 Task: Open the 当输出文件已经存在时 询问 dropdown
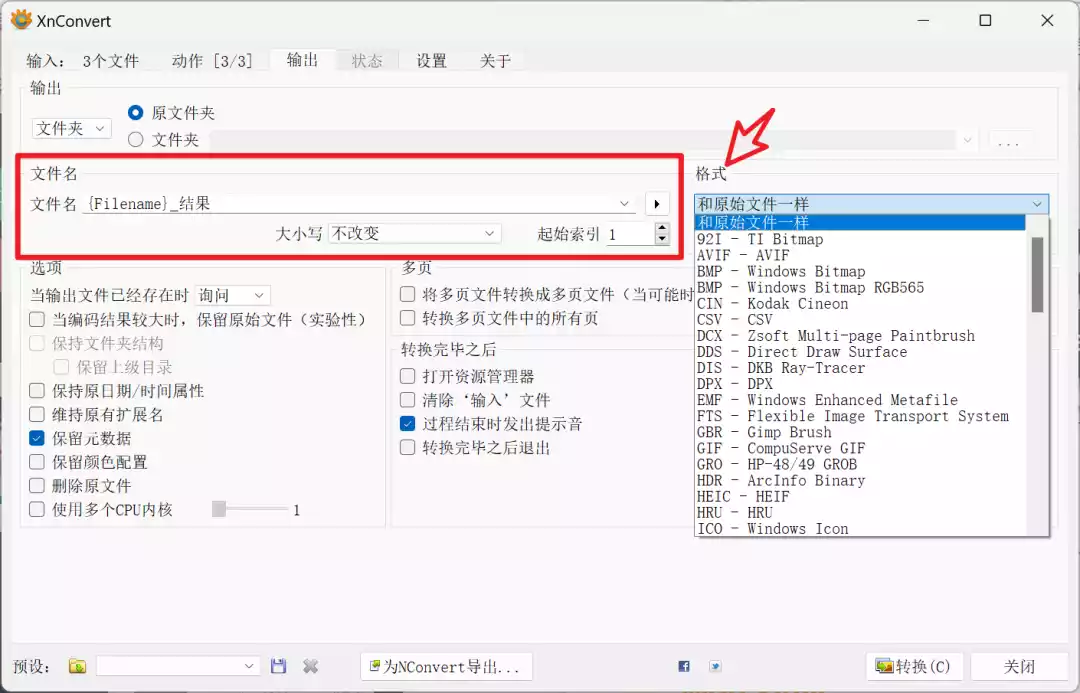coord(233,296)
